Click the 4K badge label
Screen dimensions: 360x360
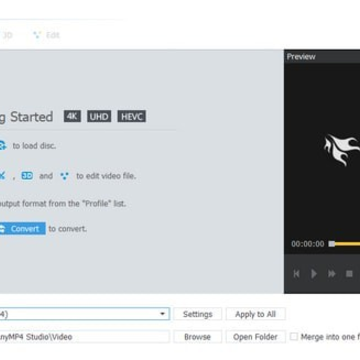point(72,116)
